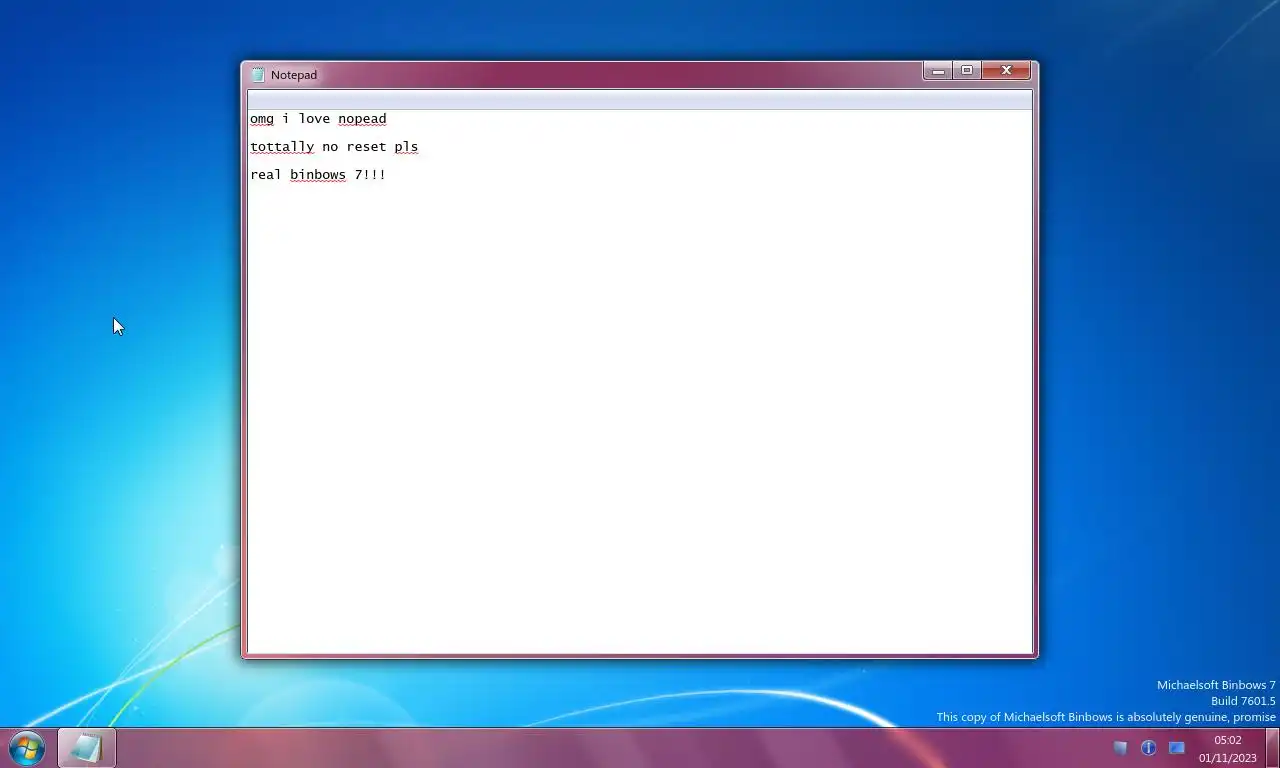Click the word "pls" in the text

coord(406,147)
